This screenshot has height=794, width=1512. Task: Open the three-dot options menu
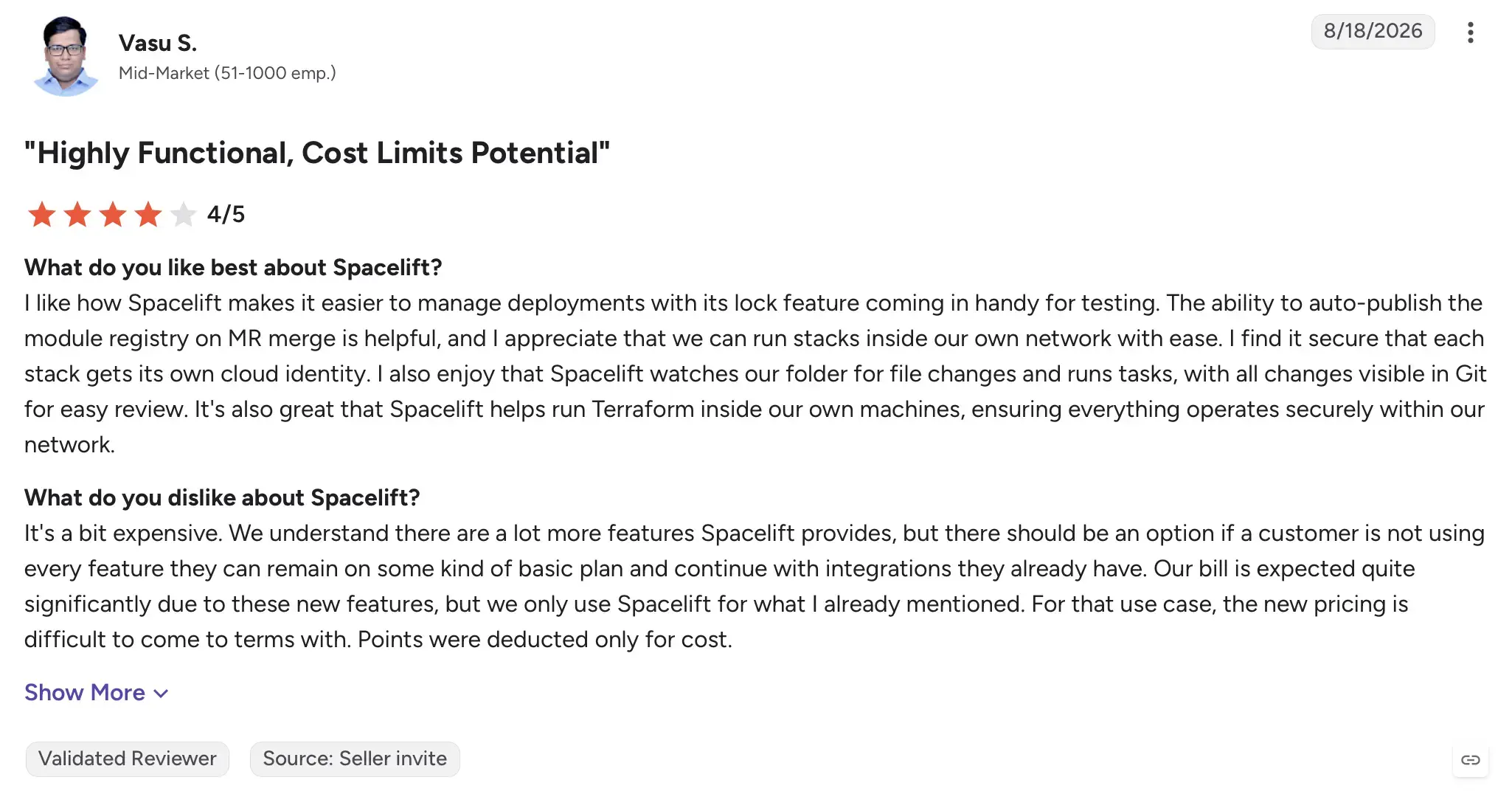coord(1470,32)
